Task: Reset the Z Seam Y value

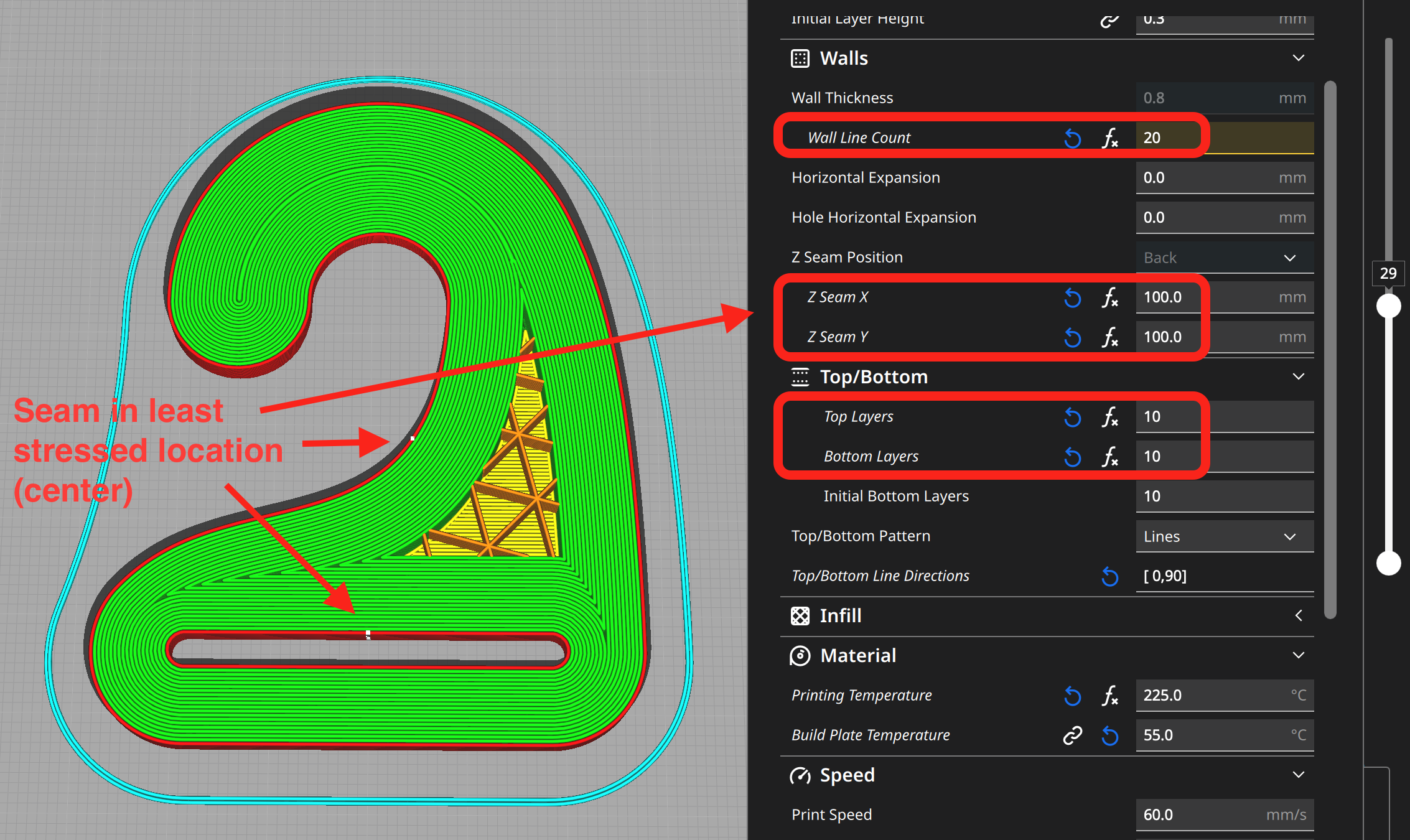Action: [1073, 337]
